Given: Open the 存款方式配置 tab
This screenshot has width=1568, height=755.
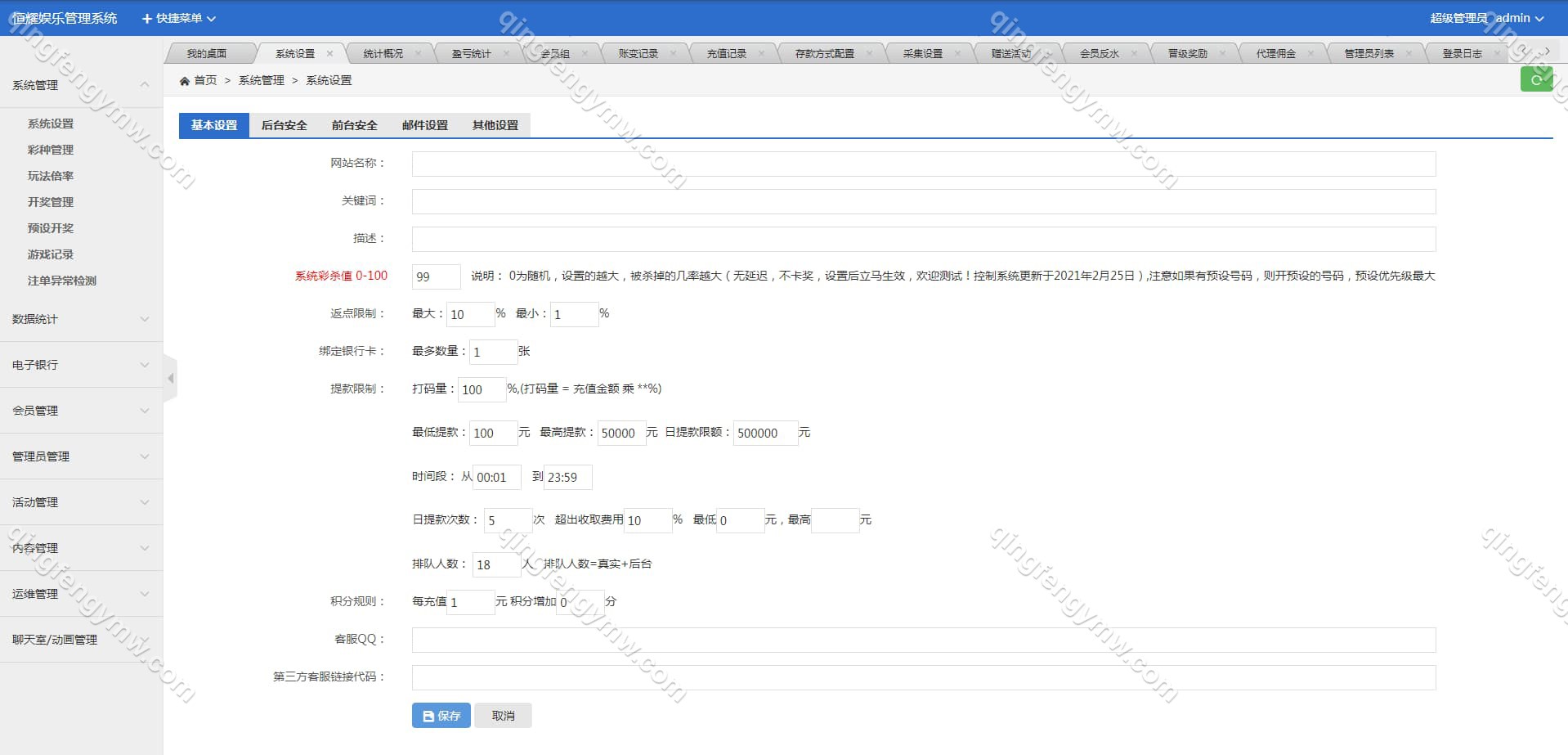Looking at the screenshot, I should 824,54.
